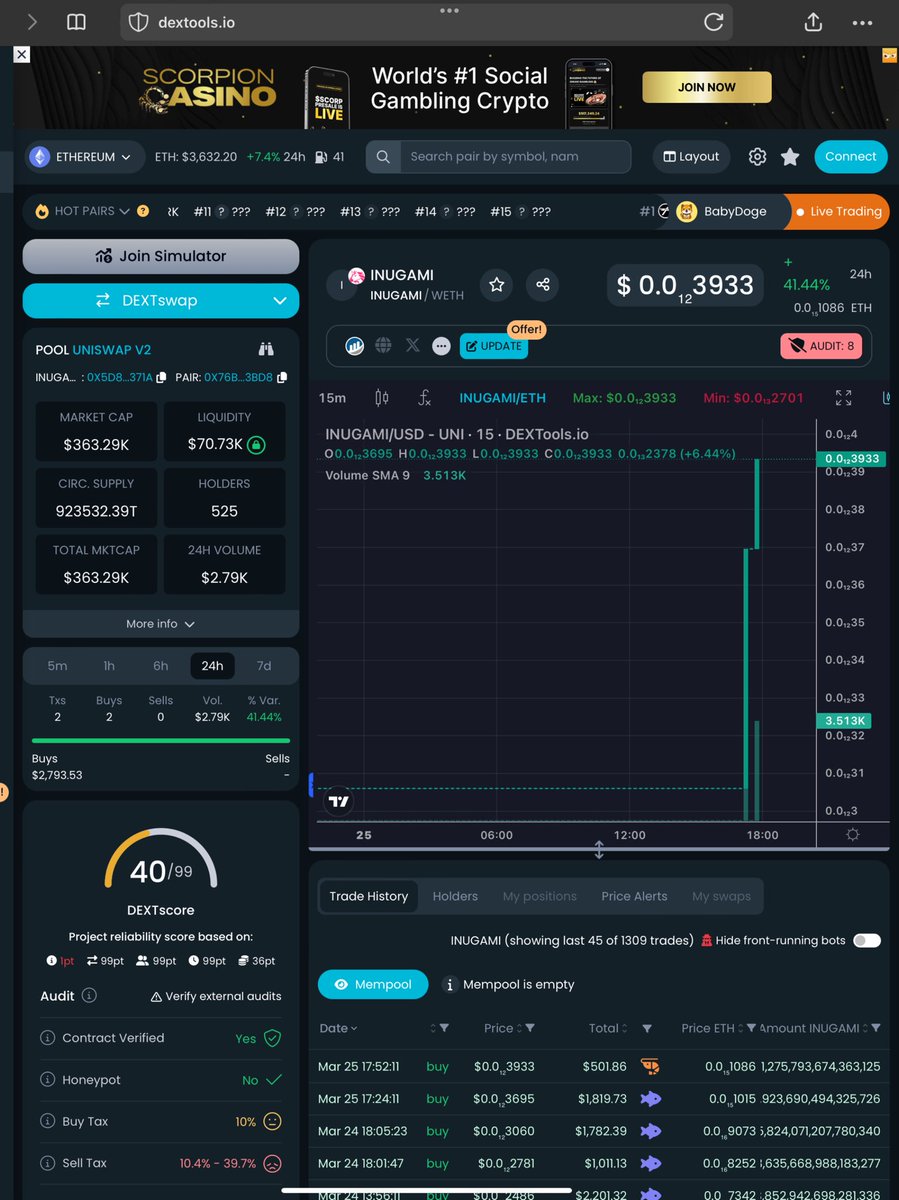Click the info icon beside Buy Tax

(47, 1122)
